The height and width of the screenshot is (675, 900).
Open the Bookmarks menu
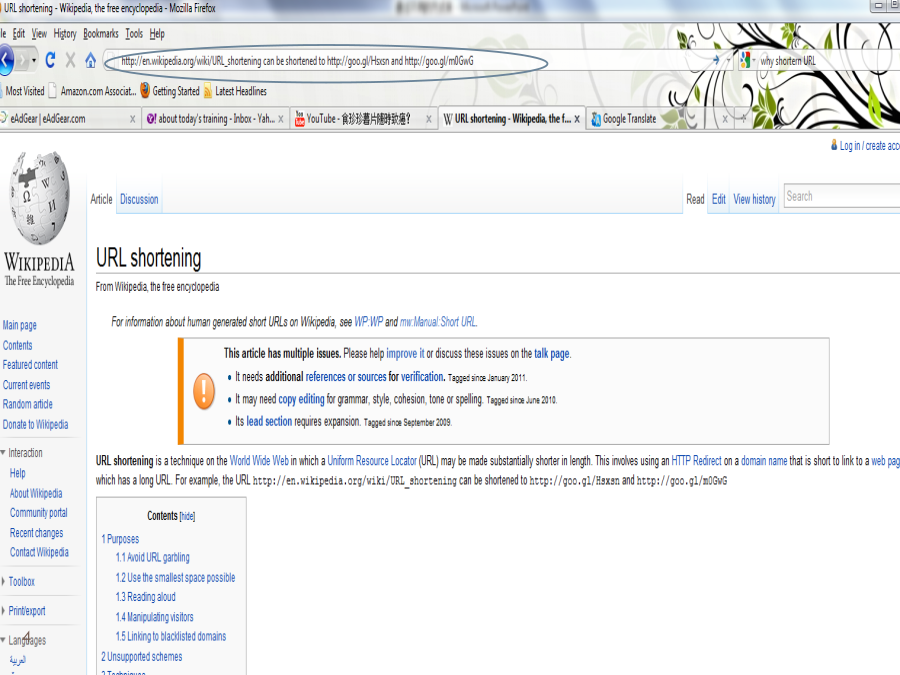click(100, 34)
